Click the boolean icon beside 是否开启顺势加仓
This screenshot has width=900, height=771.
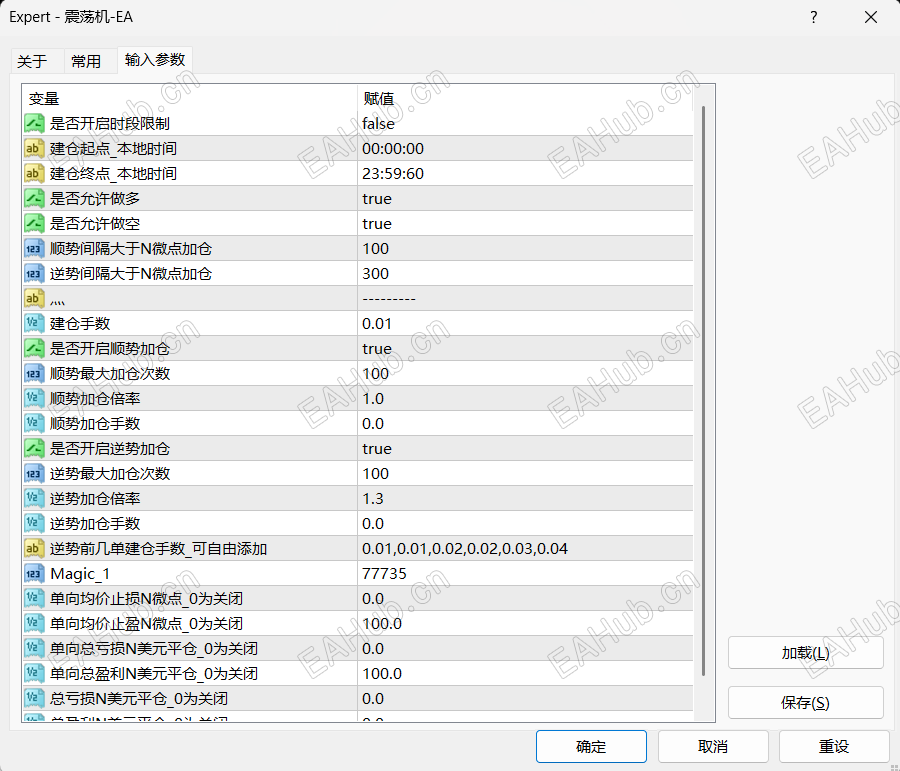[34, 348]
